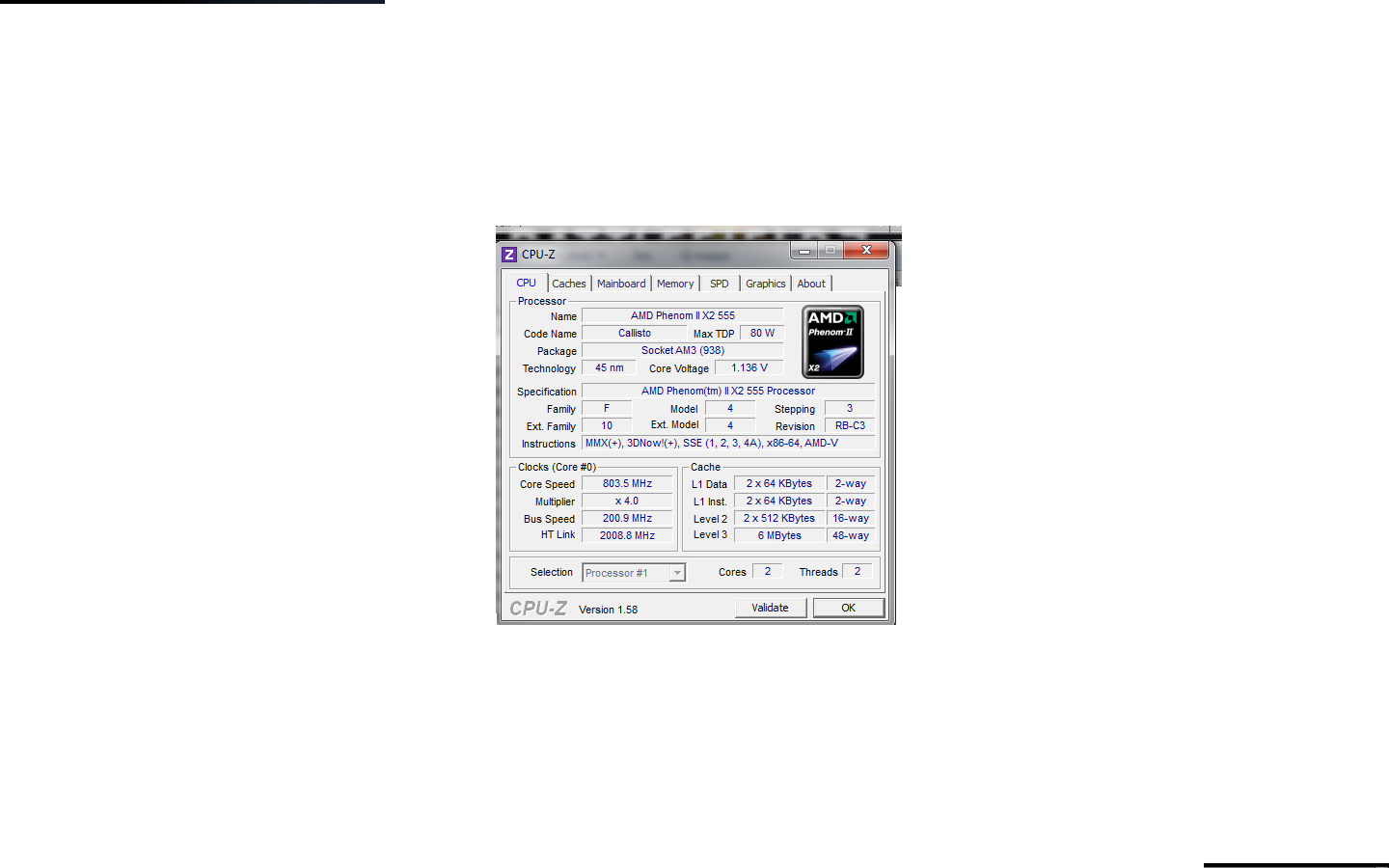Click the 2008.8 MHz HT Link value
Viewport: 1389px width, 868px height.
tap(627, 535)
